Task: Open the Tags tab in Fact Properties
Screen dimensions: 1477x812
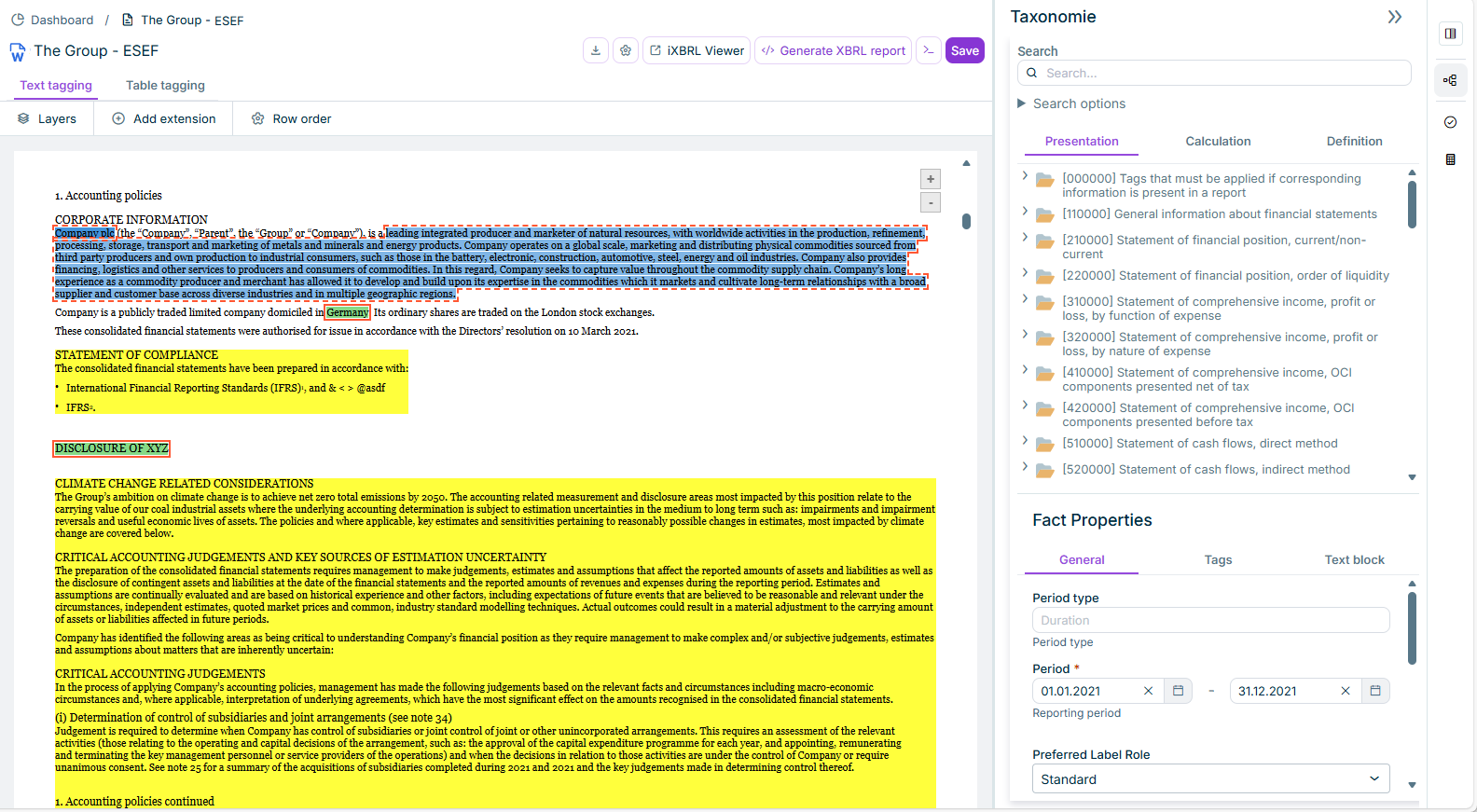Action: point(1218,559)
